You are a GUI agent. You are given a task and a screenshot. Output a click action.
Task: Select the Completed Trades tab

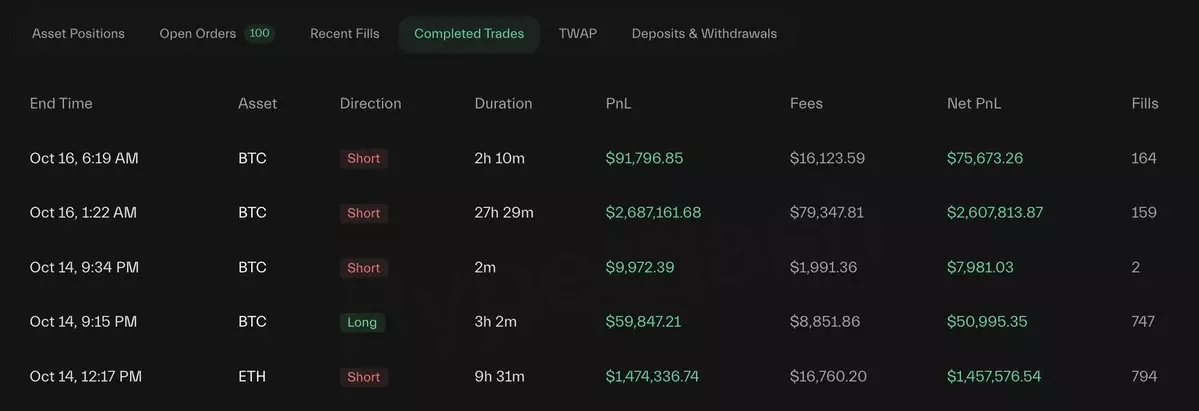[469, 34]
